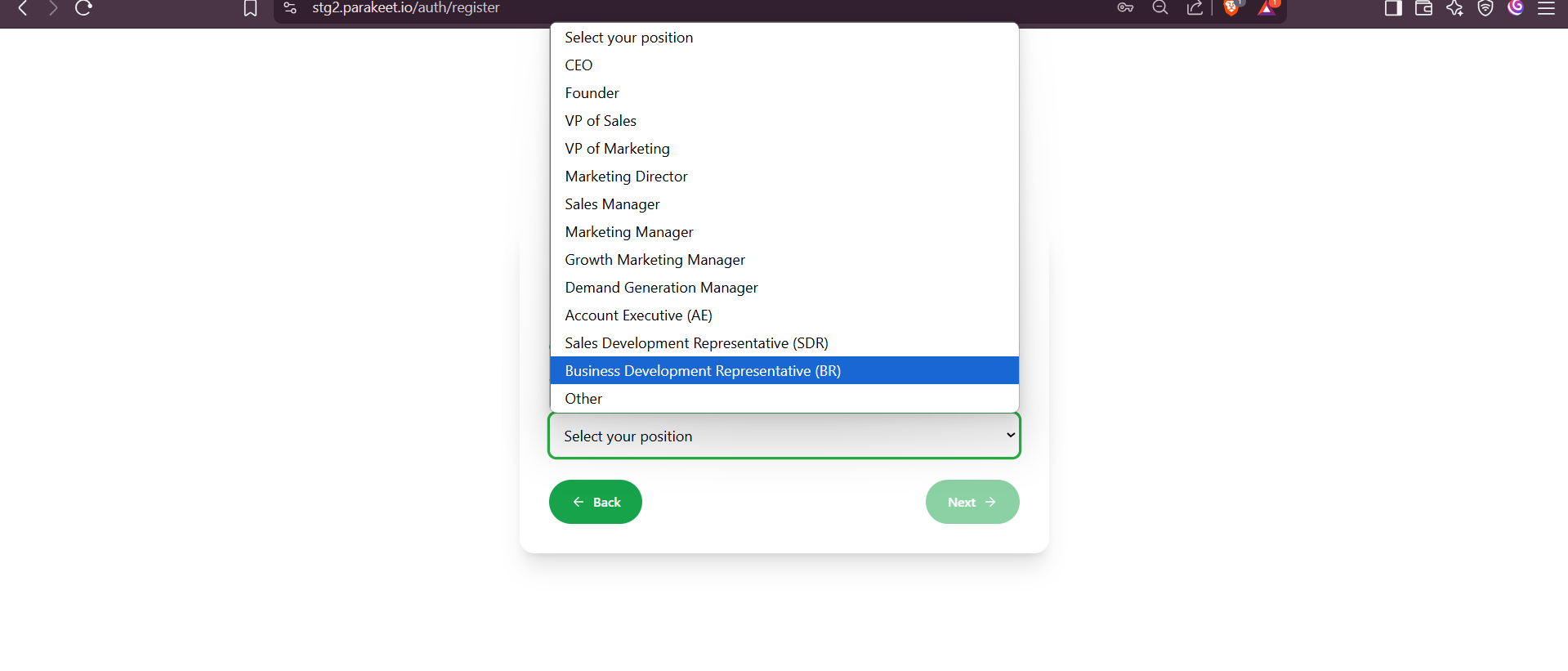
Task: Toggle the browser sidebar panel icon
Action: click(1393, 8)
